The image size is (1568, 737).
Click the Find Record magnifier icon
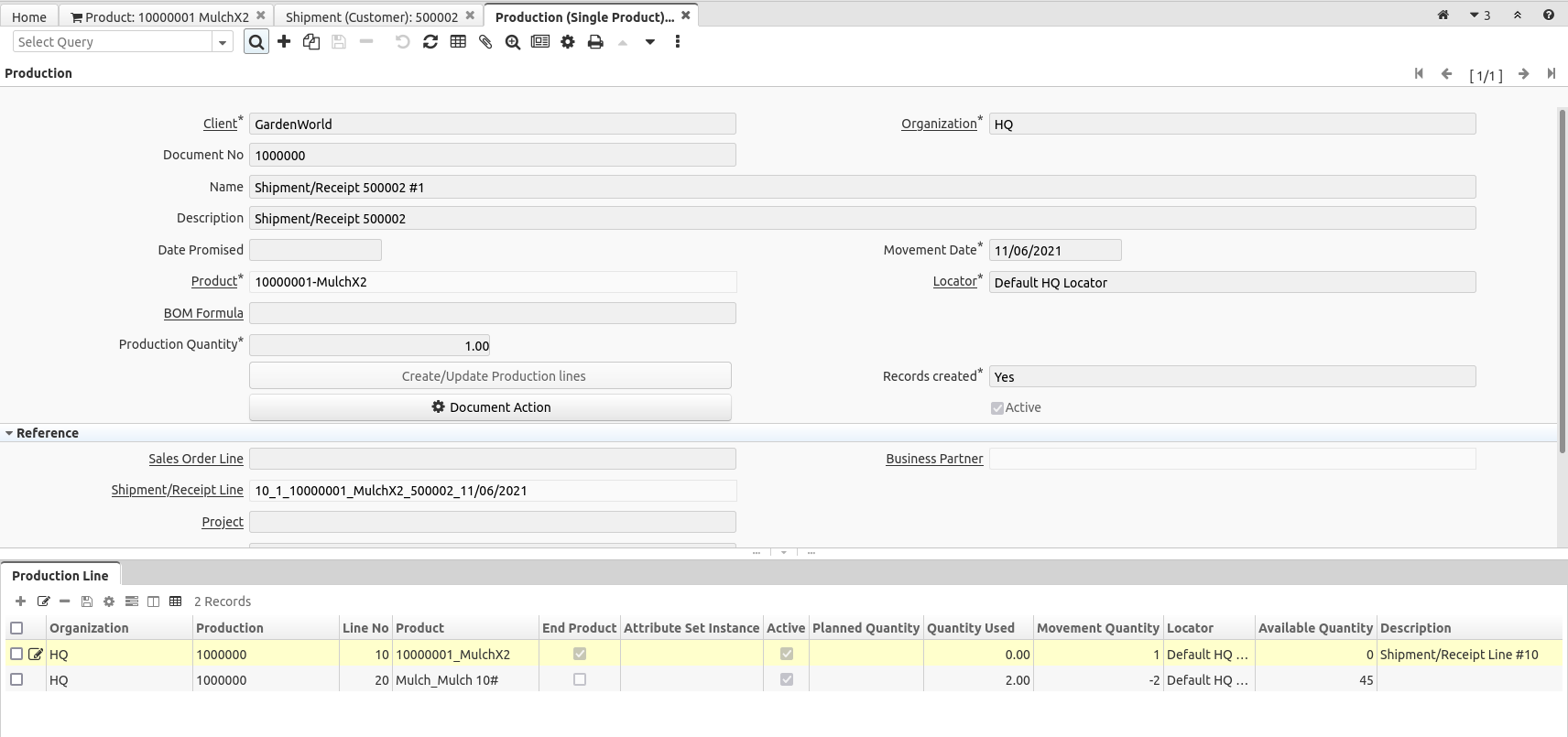pyautogui.click(x=256, y=42)
